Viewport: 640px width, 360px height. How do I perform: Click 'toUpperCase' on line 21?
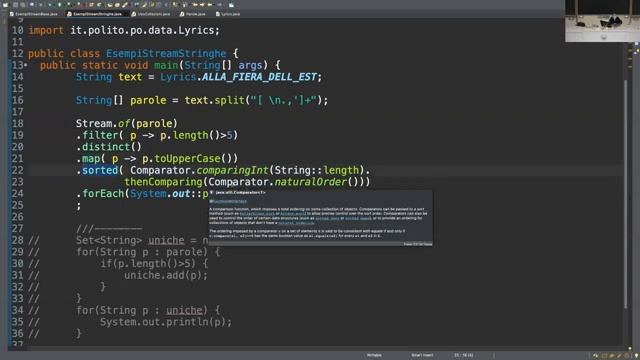[187, 159]
